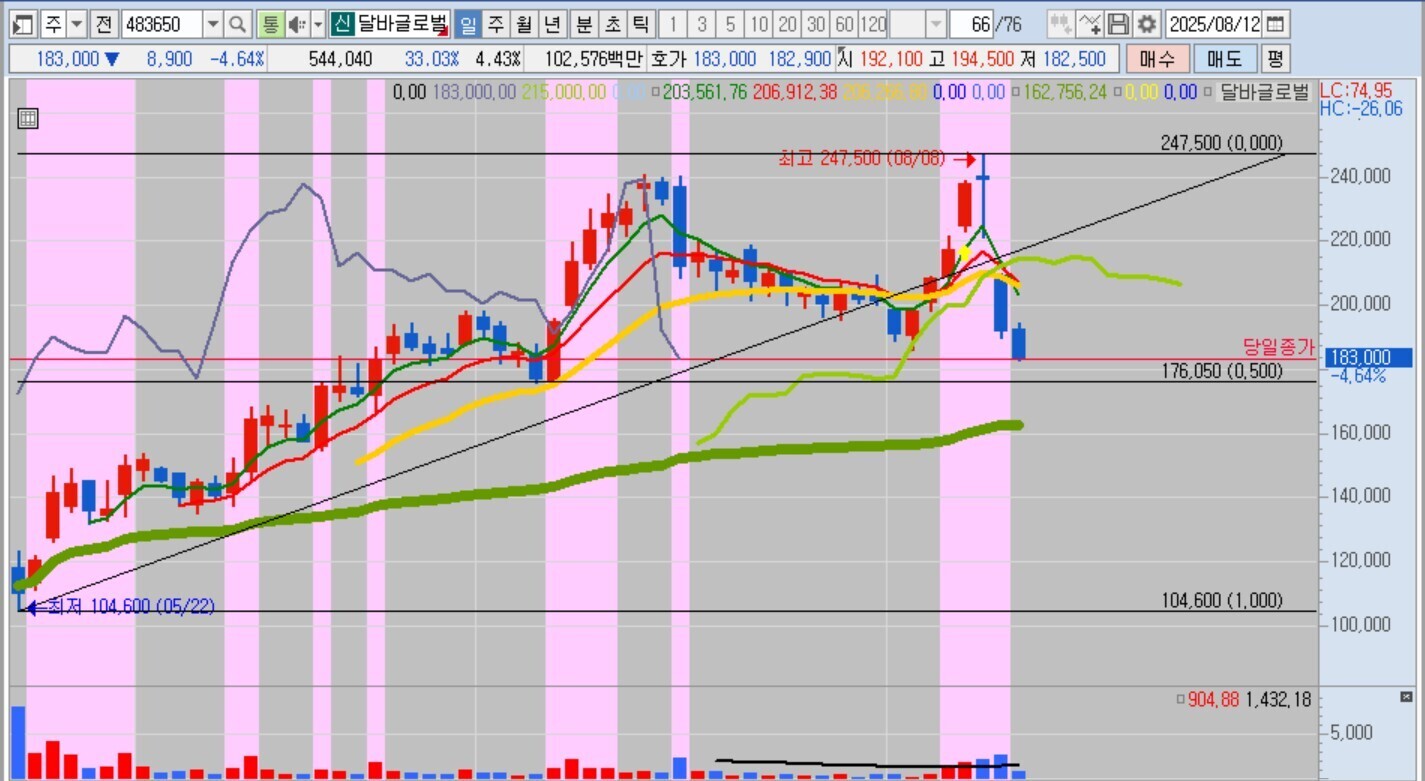Switch to the 분 minute period tab
This screenshot has width=1425, height=781.
click(x=584, y=24)
